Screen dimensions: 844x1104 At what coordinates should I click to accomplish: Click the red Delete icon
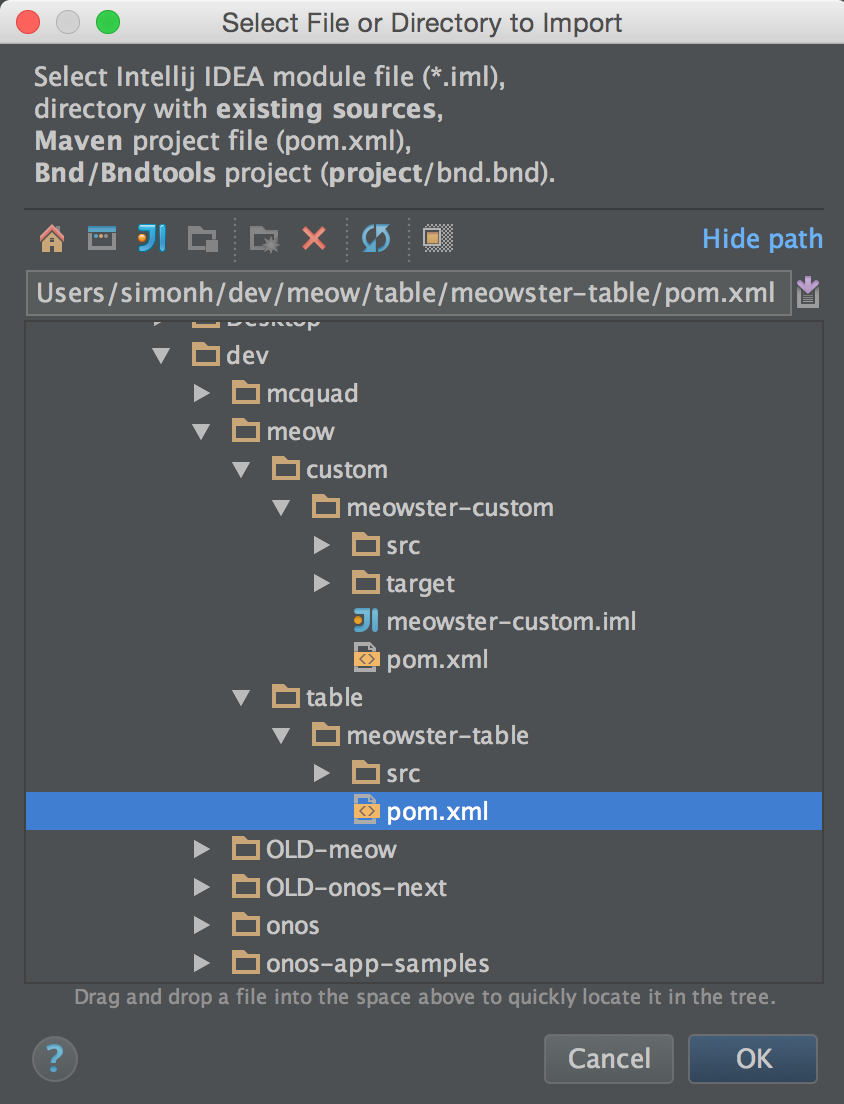coord(314,238)
